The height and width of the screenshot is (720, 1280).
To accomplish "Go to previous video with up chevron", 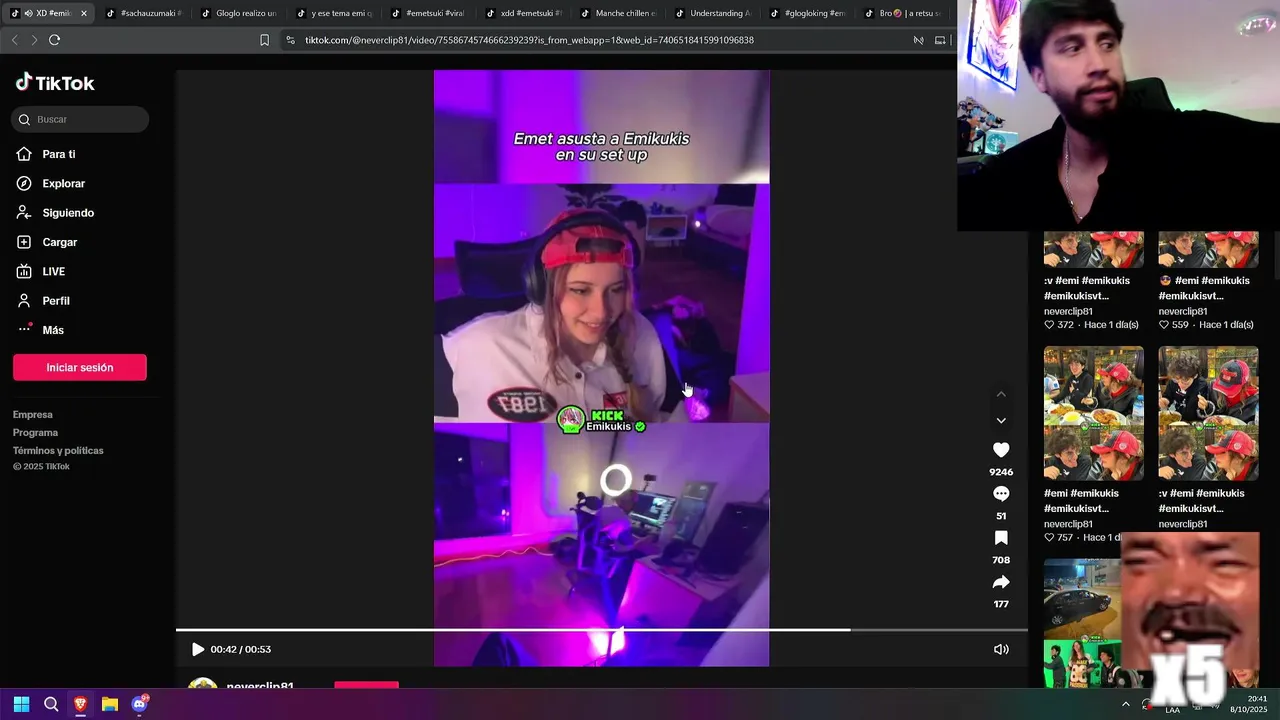I will (1001, 394).
